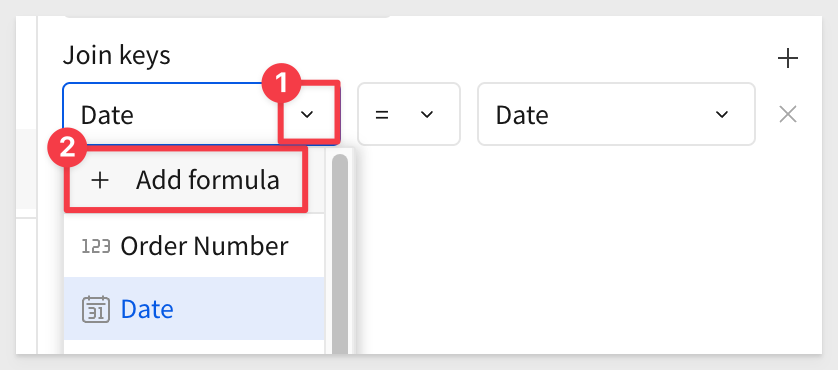
Task: Open the equals operator chevron
Action: pyautogui.click(x=426, y=114)
